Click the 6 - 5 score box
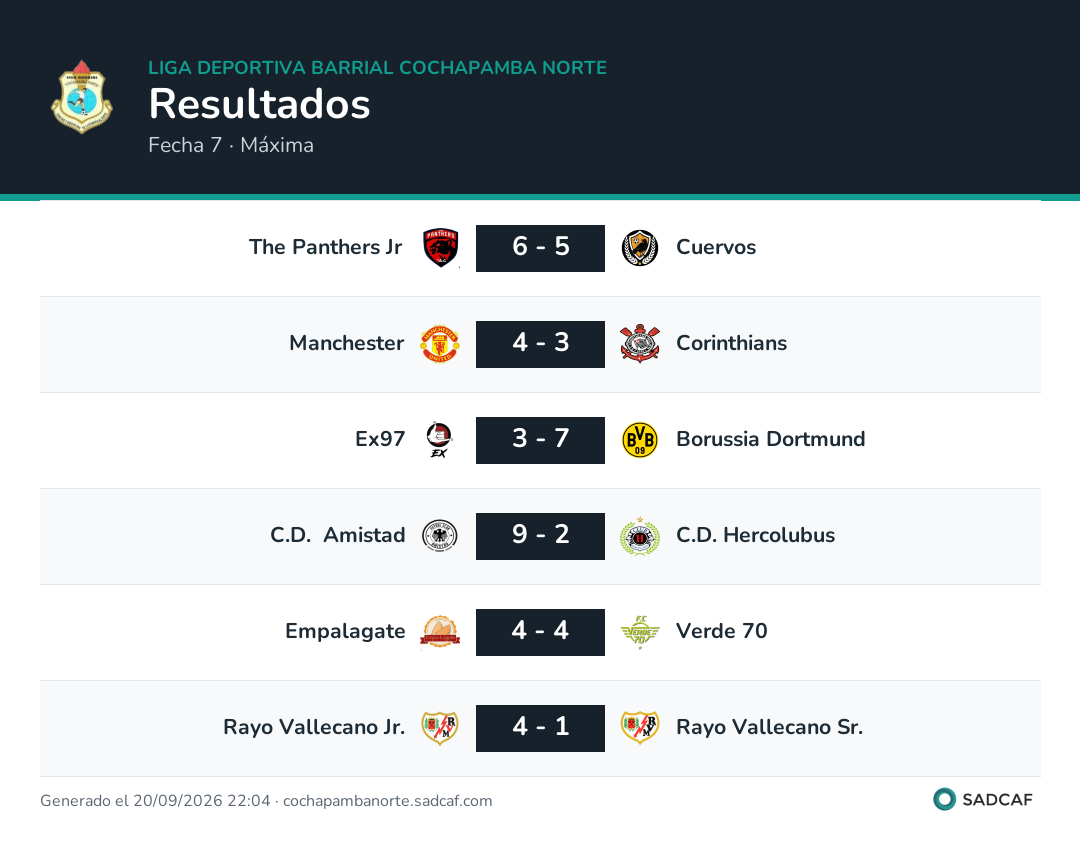1080x852 pixels. [x=541, y=248]
